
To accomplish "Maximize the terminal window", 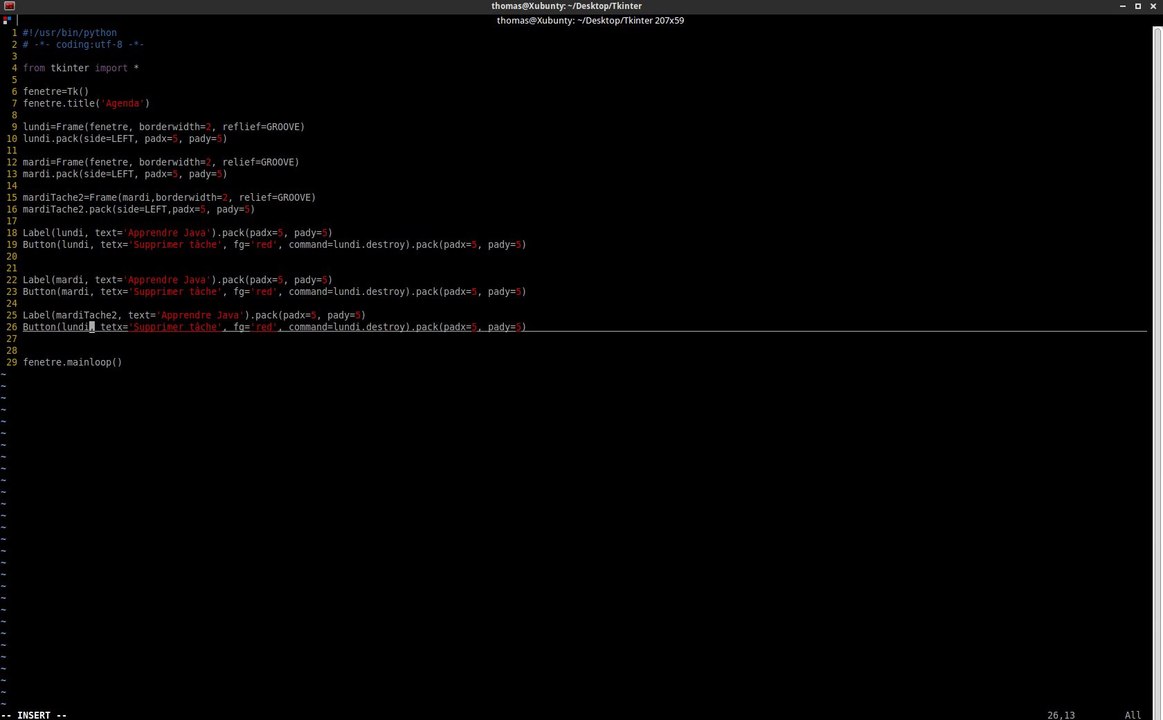I will tap(1138, 6).
